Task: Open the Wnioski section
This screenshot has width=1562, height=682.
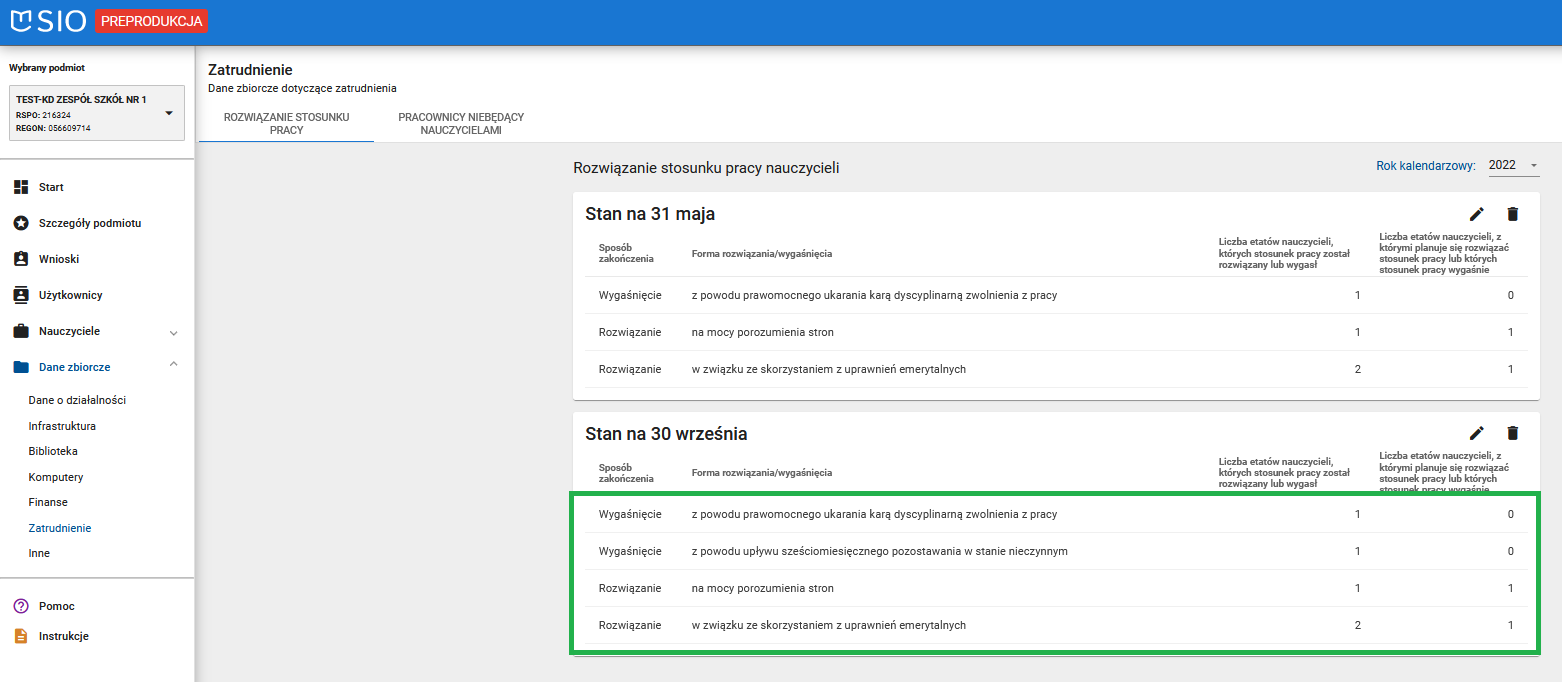Action: 59,259
